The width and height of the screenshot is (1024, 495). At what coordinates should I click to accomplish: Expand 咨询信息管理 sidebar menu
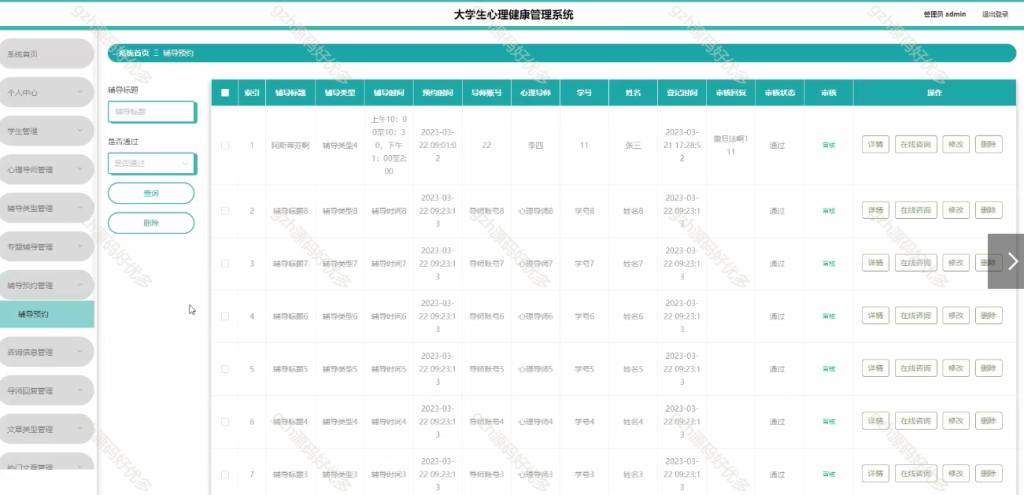47,352
